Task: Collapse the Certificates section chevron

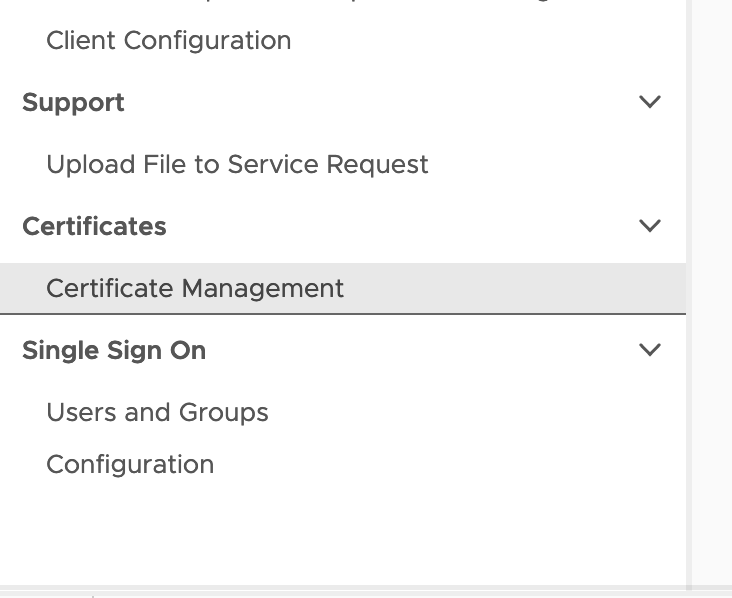Action: click(650, 226)
